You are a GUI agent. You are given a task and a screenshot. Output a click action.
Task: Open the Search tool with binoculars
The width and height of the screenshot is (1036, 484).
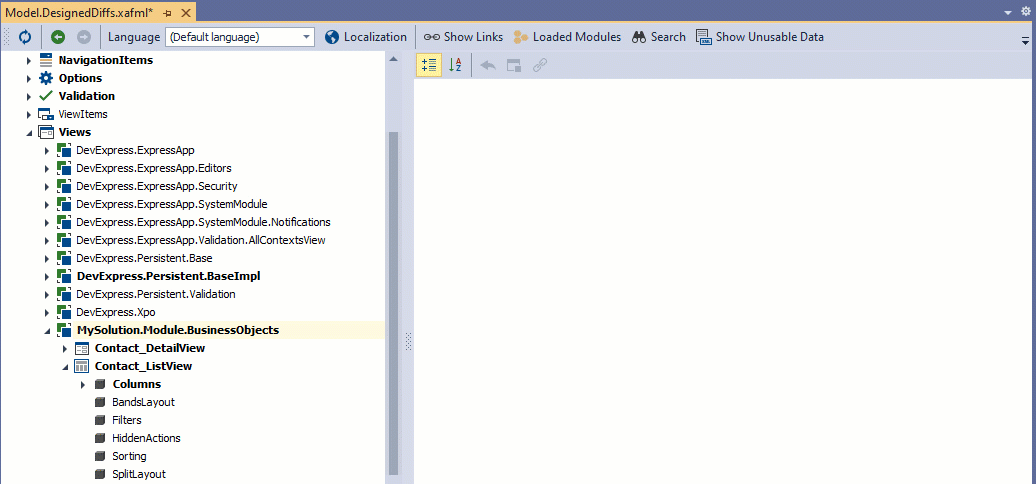659,37
